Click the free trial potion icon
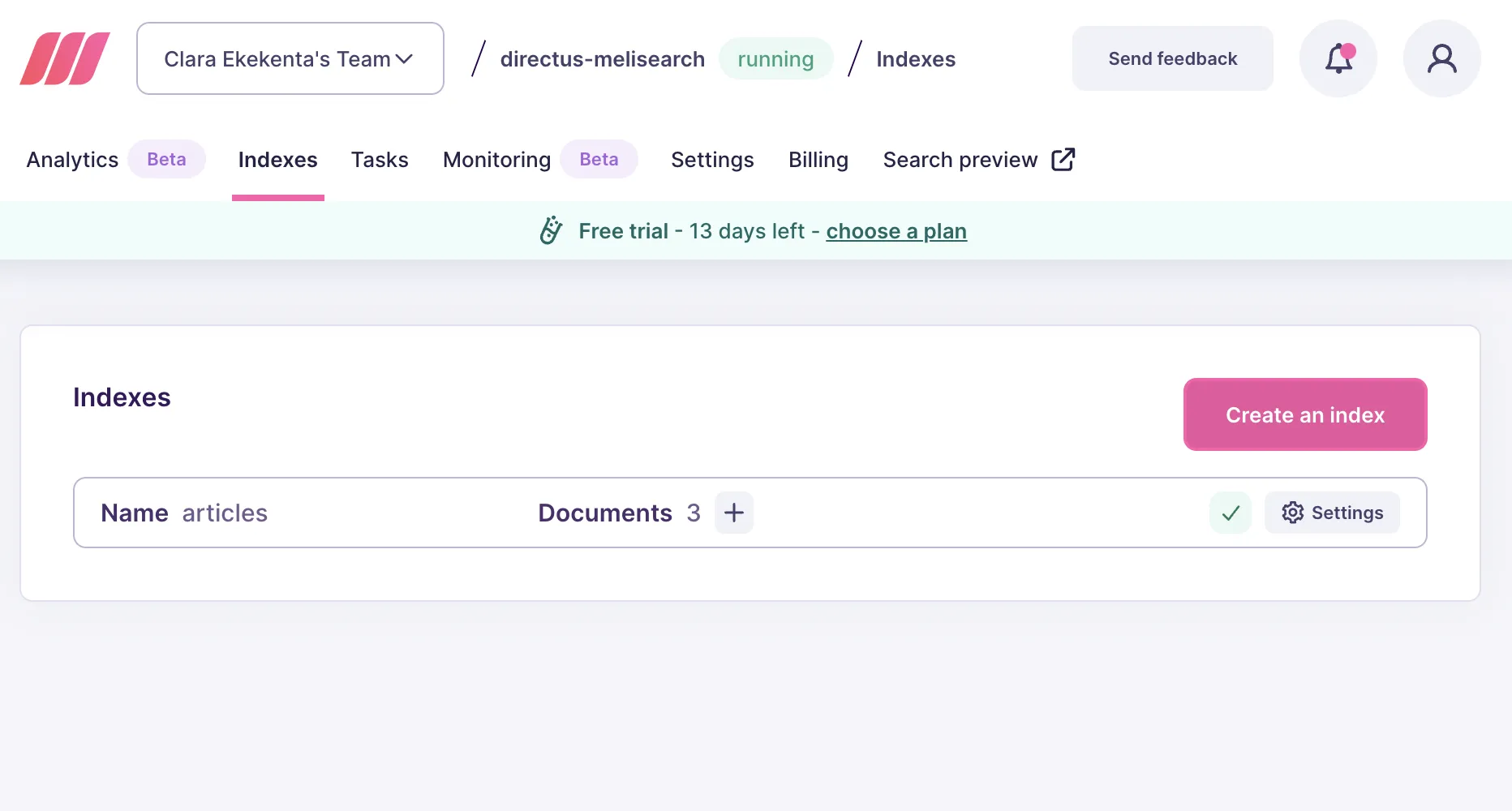The height and width of the screenshot is (811, 1512). 551,230
